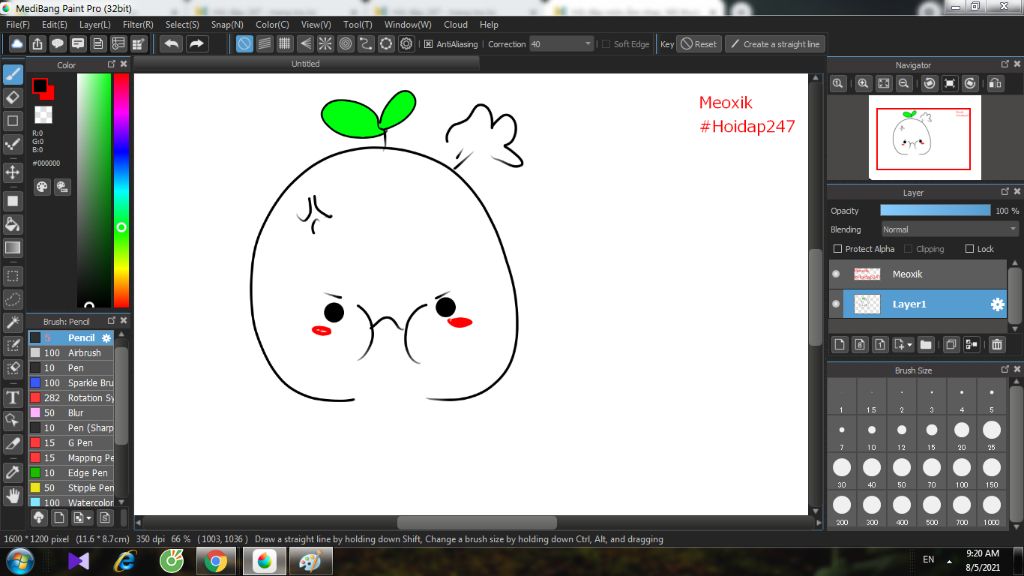Undo the last action
This screenshot has width=1024, height=576.
pos(171,44)
